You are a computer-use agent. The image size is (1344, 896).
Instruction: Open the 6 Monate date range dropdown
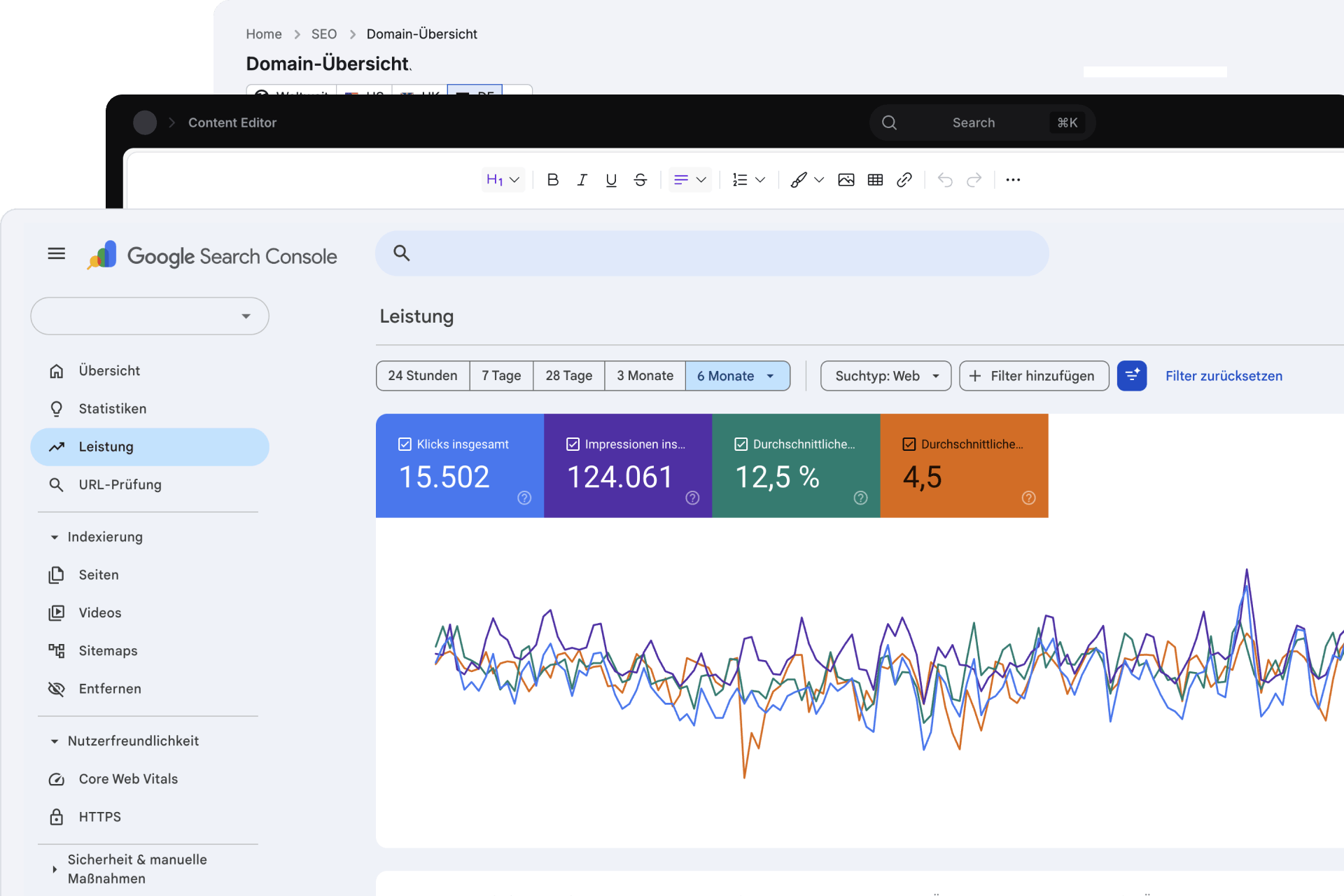(x=737, y=376)
